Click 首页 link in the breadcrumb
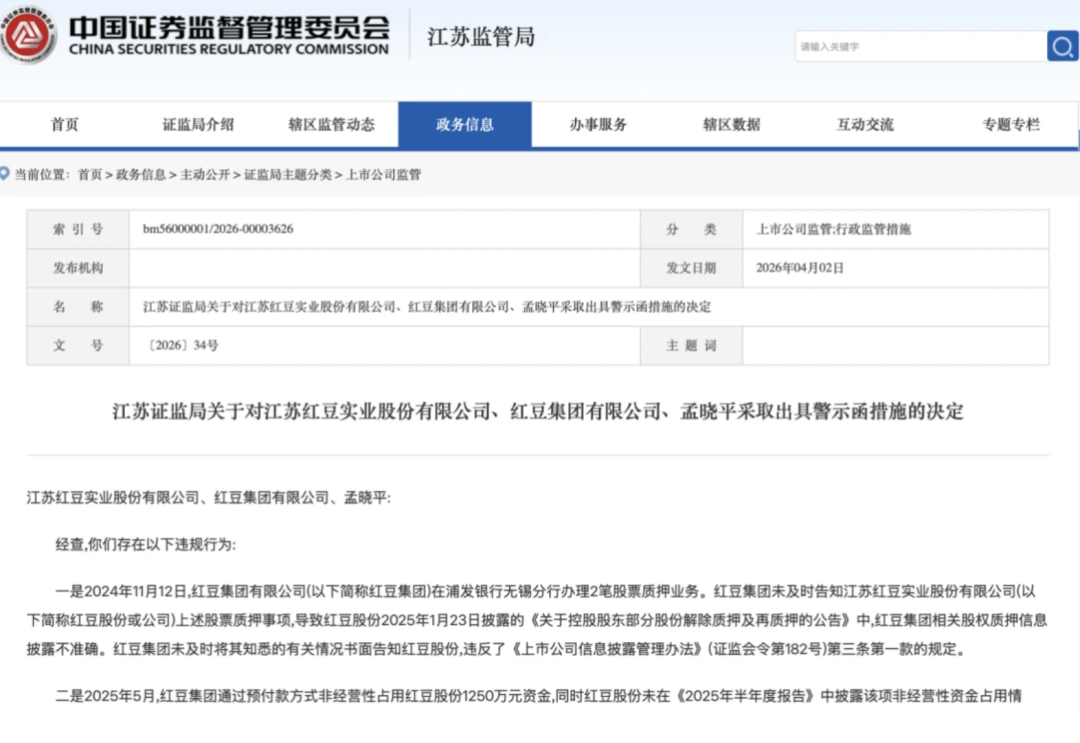Image resolution: width=1080 pixels, height=743 pixels. (90, 175)
